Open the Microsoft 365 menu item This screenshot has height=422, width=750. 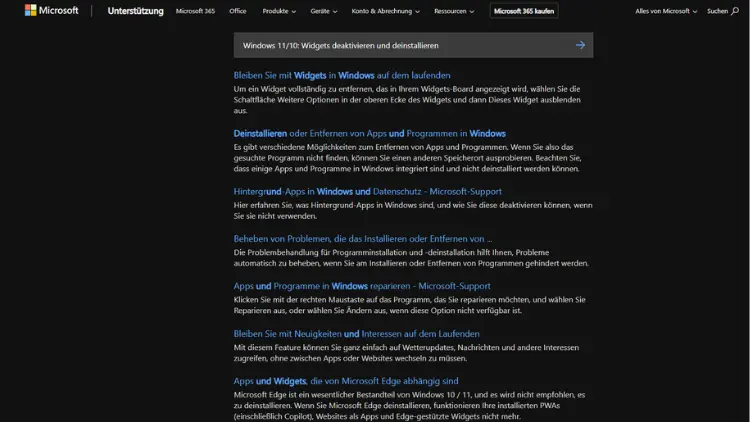click(195, 11)
